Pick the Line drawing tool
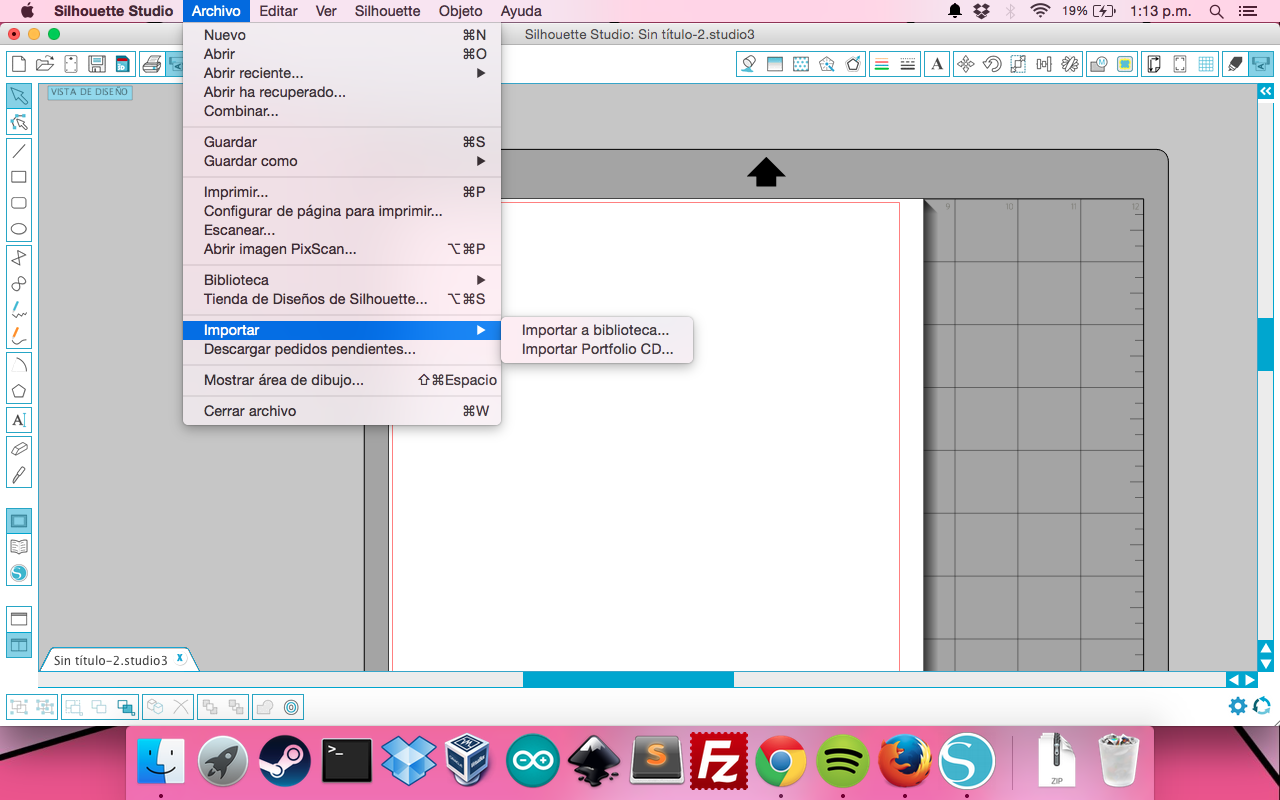The width and height of the screenshot is (1280, 800). (18, 151)
